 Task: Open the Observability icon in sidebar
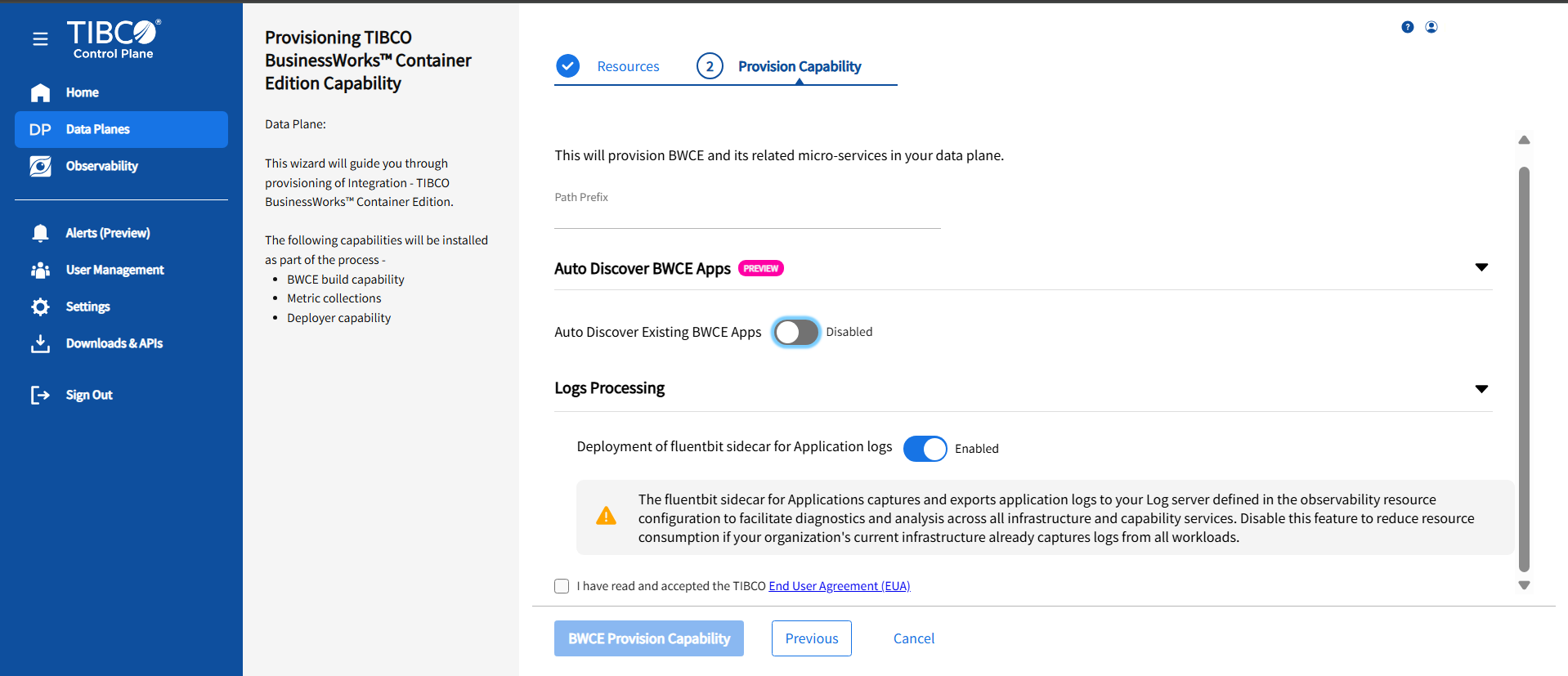pyautogui.click(x=40, y=166)
